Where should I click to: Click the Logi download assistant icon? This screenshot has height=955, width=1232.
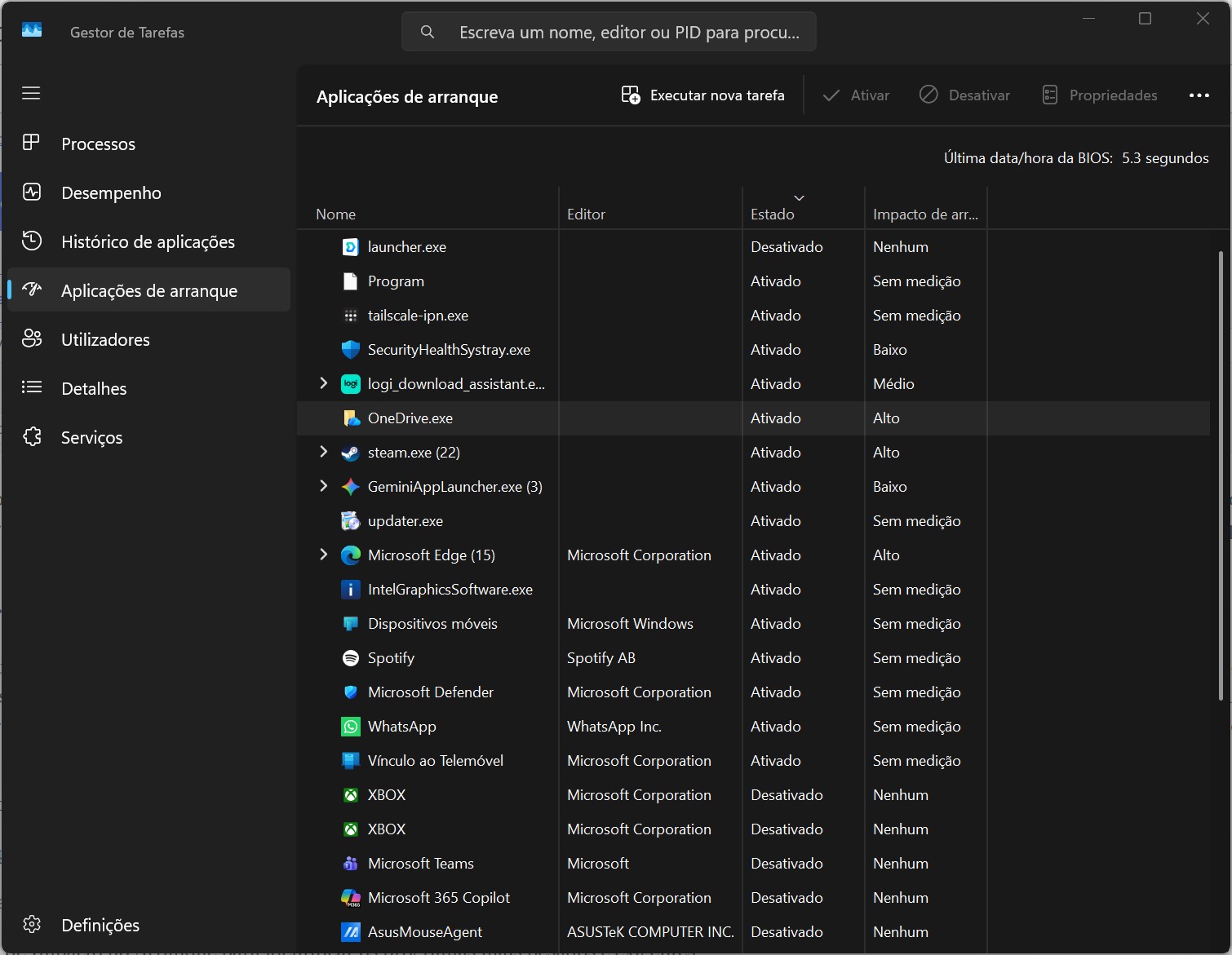(351, 383)
